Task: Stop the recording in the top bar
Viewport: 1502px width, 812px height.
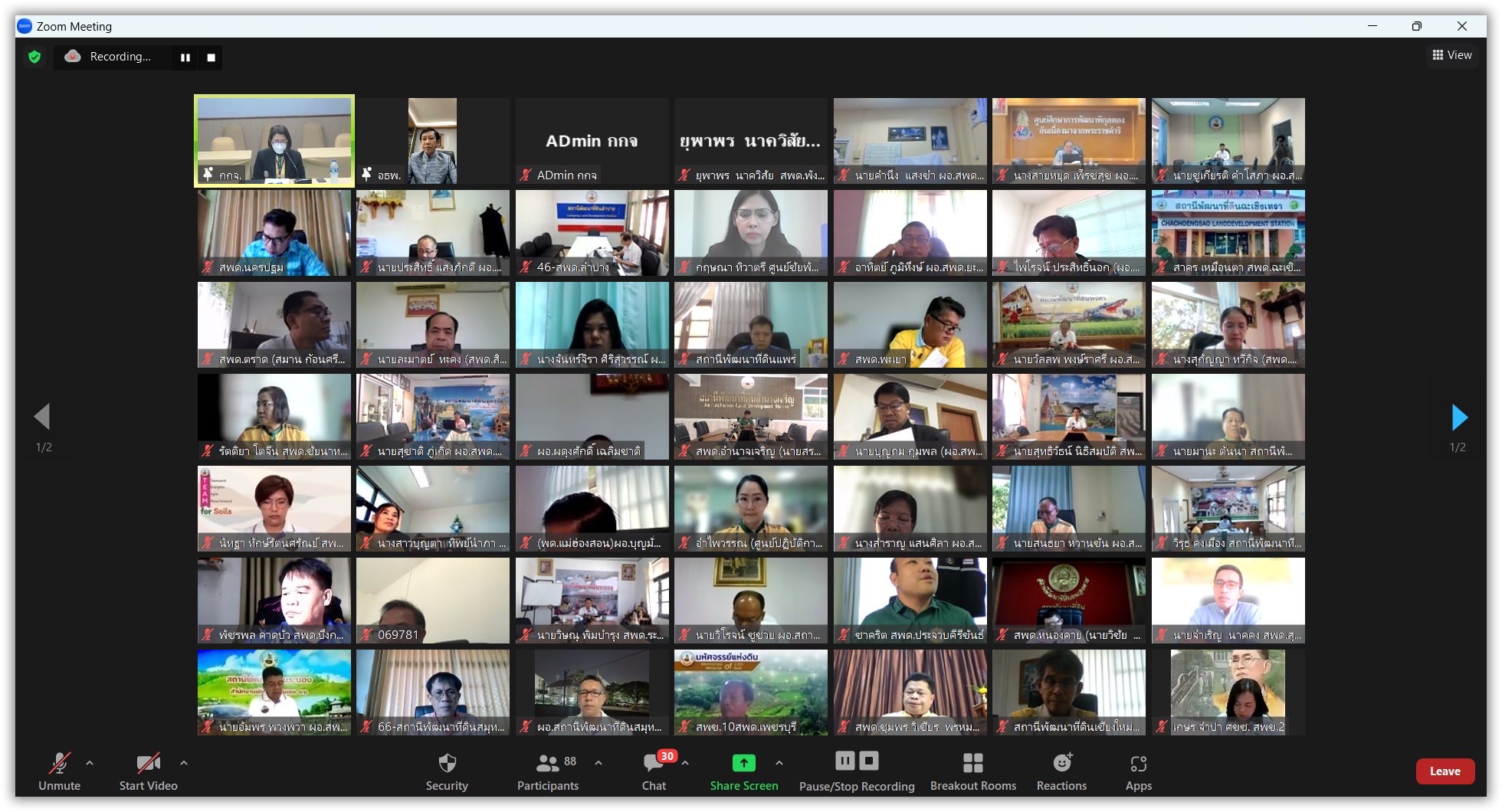Action: click(212, 57)
